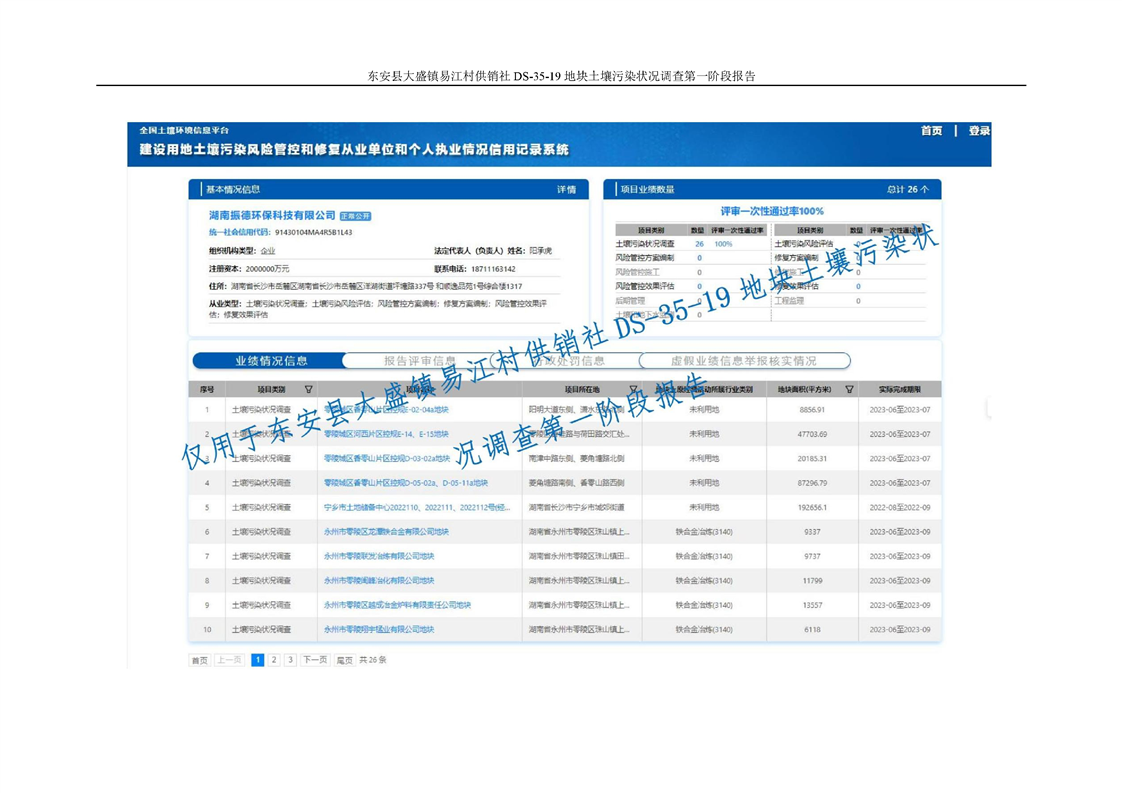This screenshot has width=1122, height=793.
Task: Click filter icon on 项目类别 column
Action: coord(308,390)
